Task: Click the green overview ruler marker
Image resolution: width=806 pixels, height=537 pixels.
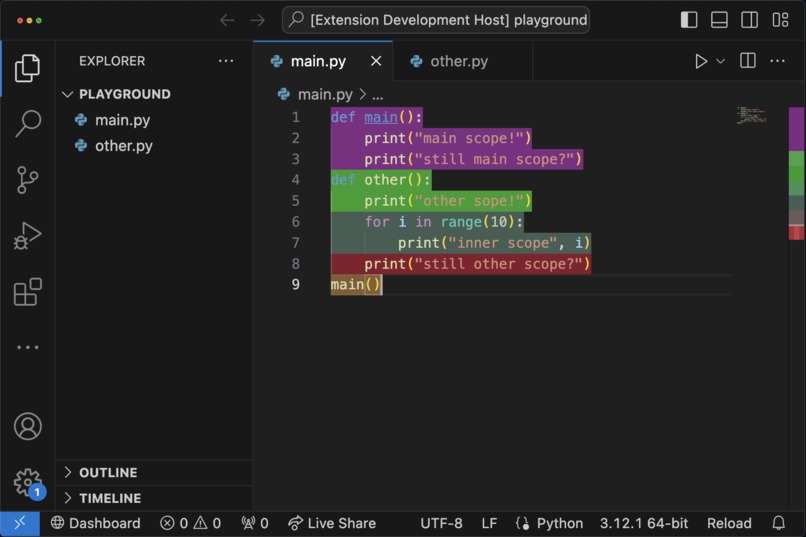Action: [x=796, y=173]
